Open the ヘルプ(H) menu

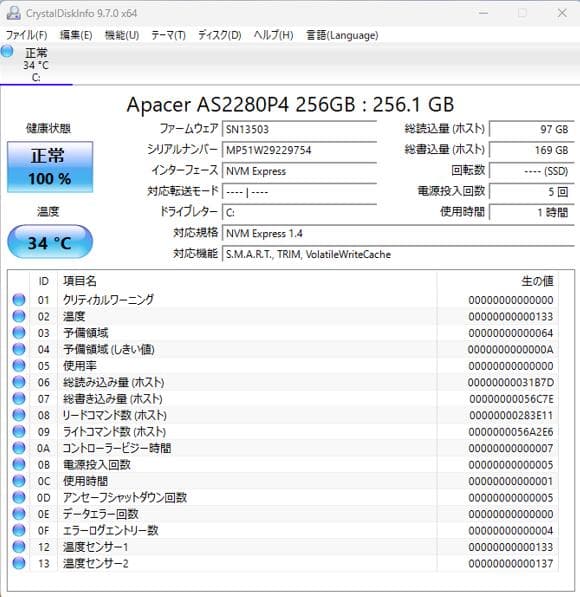coord(273,35)
